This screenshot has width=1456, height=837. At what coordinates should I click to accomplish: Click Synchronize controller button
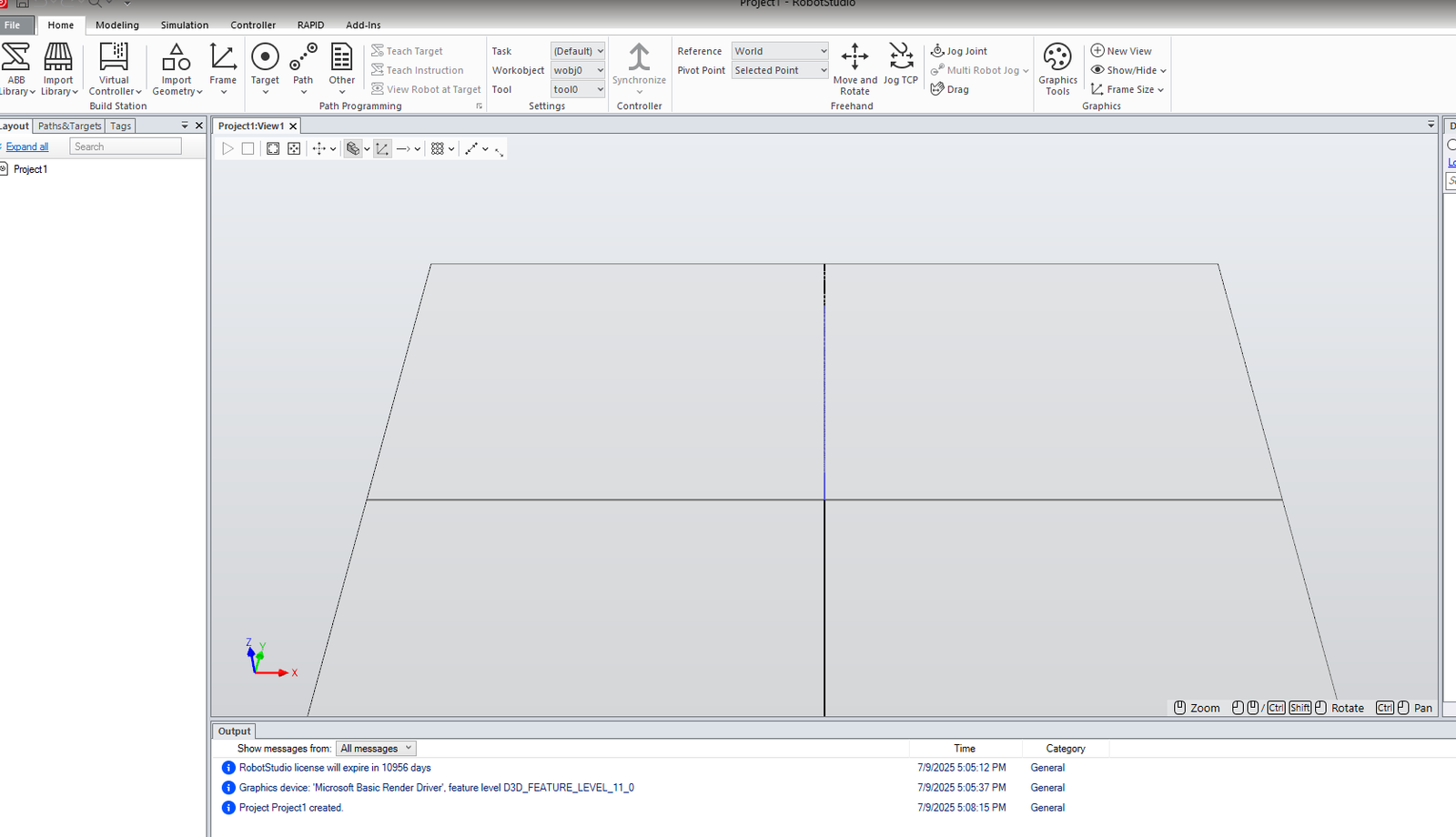639,69
